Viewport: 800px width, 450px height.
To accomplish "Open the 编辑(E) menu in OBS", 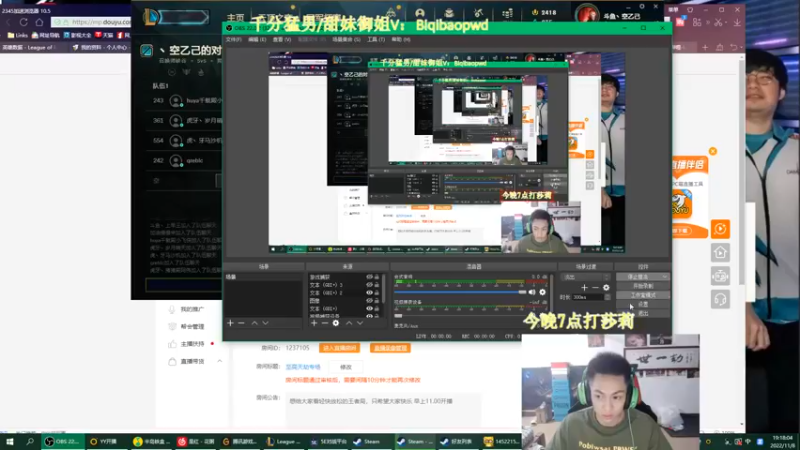I will tap(257, 40).
